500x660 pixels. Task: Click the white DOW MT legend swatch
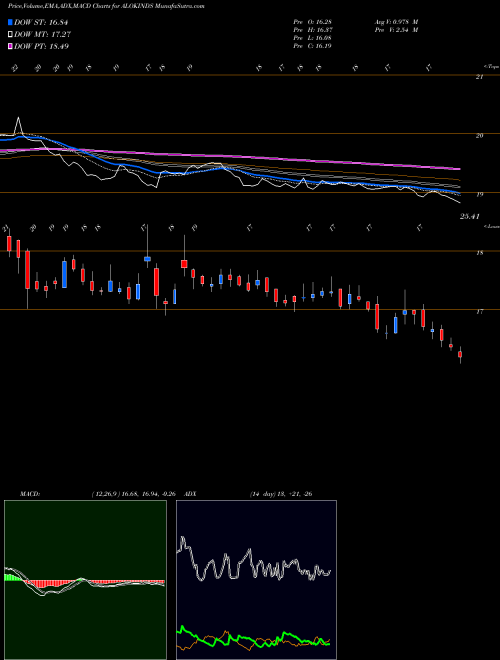10,35
